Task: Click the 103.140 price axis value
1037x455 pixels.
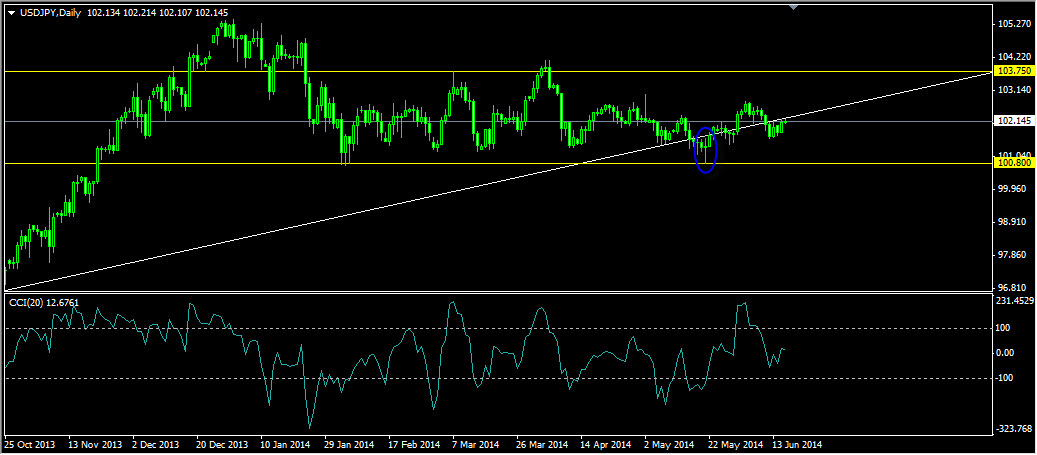Action: tap(1014, 89)
